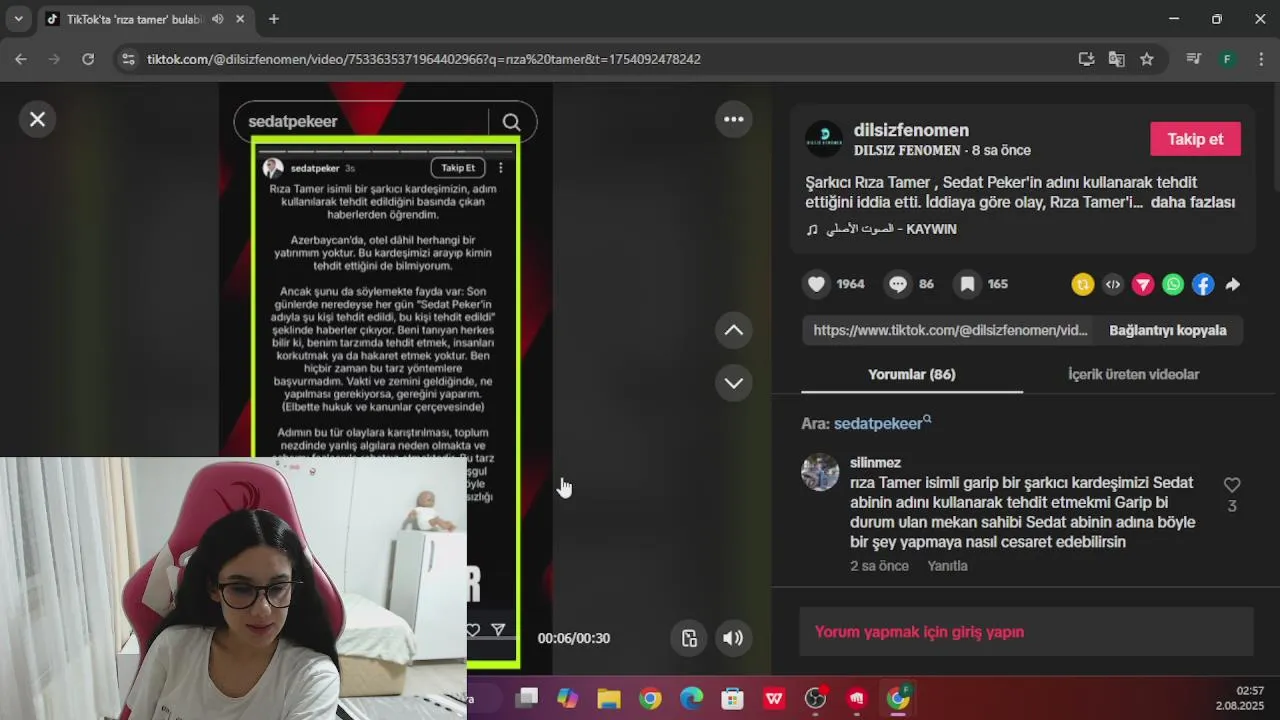Viewport: 1280px width, 720px height.
Task: Share video to Facebook
Action: [1203, 285]
